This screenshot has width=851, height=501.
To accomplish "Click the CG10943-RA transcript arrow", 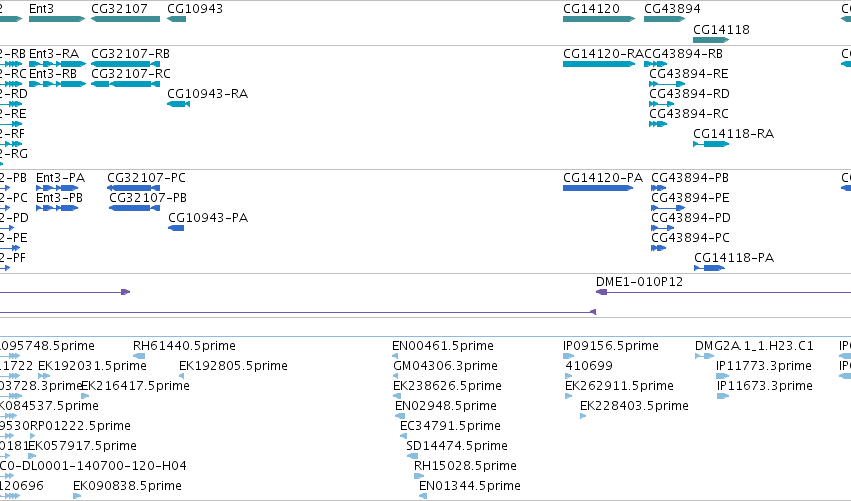I will click(x=179, y=104).
